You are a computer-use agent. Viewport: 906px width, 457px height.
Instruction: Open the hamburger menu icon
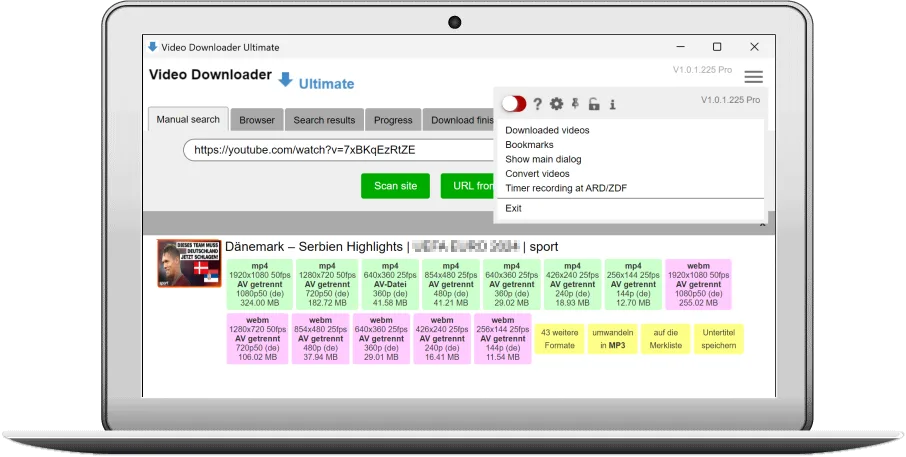[x=753, y=76]
